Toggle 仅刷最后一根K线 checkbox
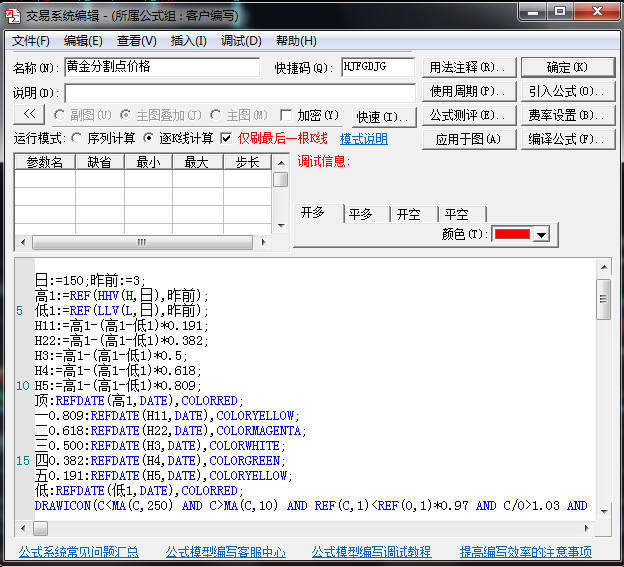This screenshot has height=567, width=624. tap(226, 138)
